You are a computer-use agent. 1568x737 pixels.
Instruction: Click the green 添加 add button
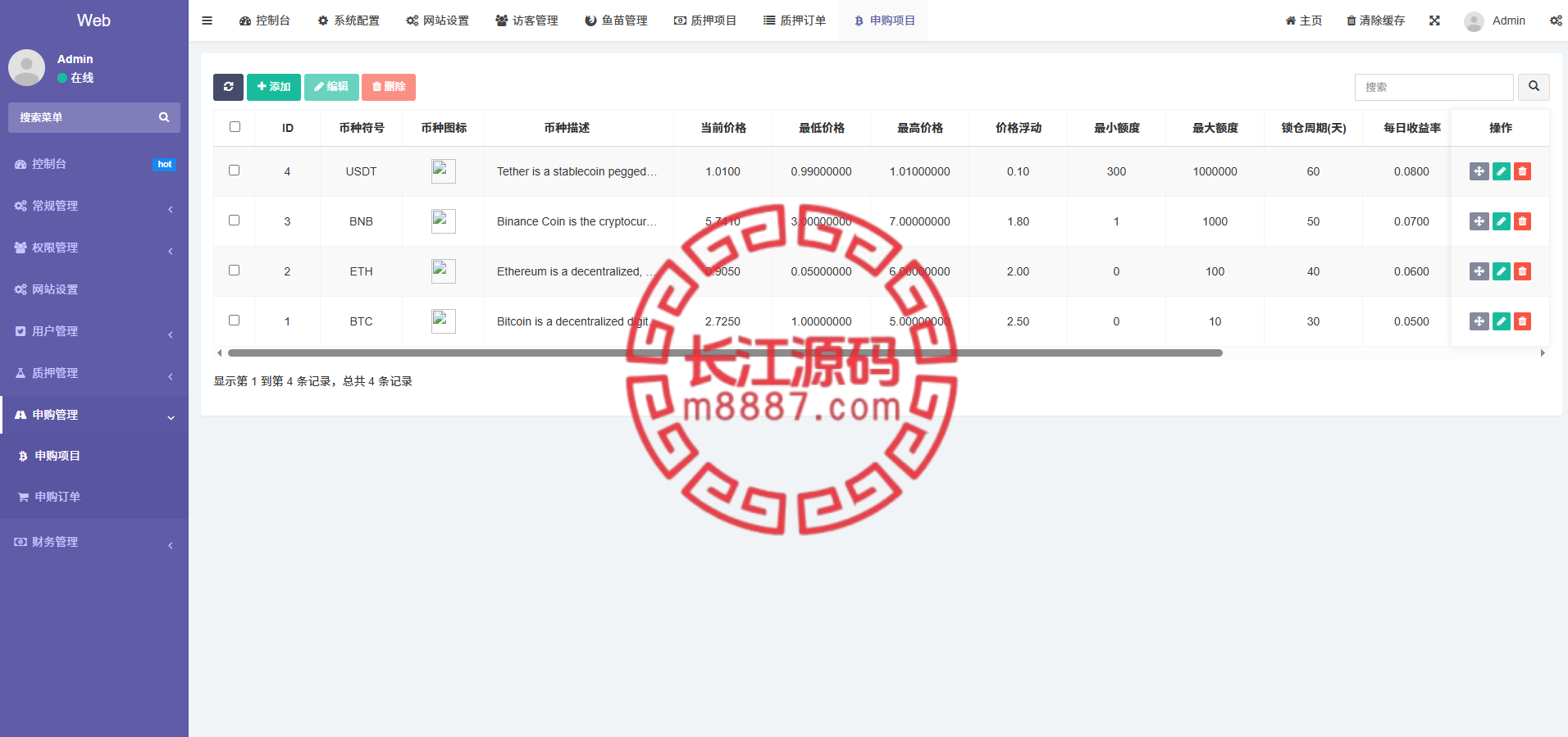pyautogui.click(x=274, y=87)
